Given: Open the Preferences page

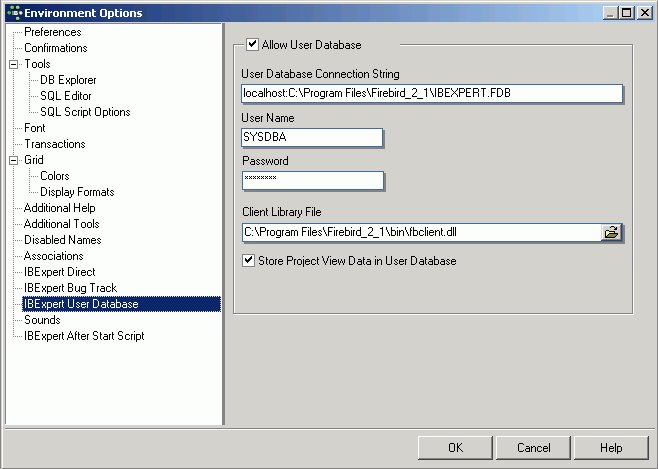Looking at the screenshot, I should click(x=53, y=32).
